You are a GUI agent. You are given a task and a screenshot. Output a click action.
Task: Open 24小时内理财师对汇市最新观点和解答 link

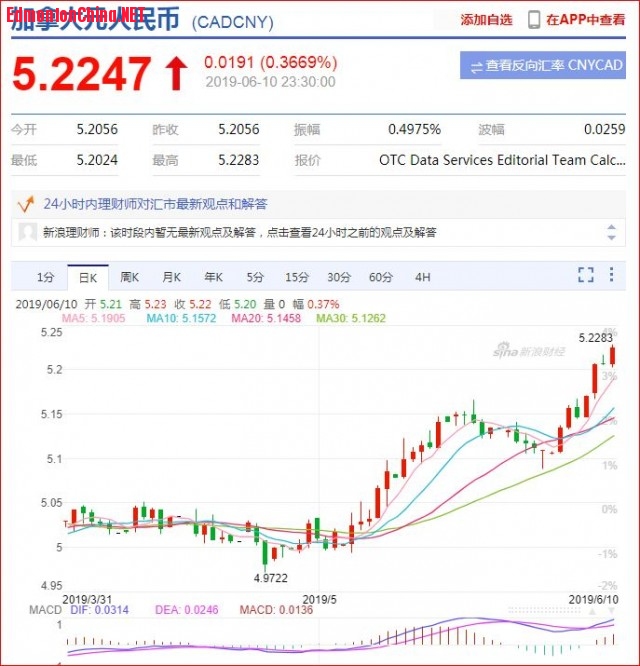155,204
